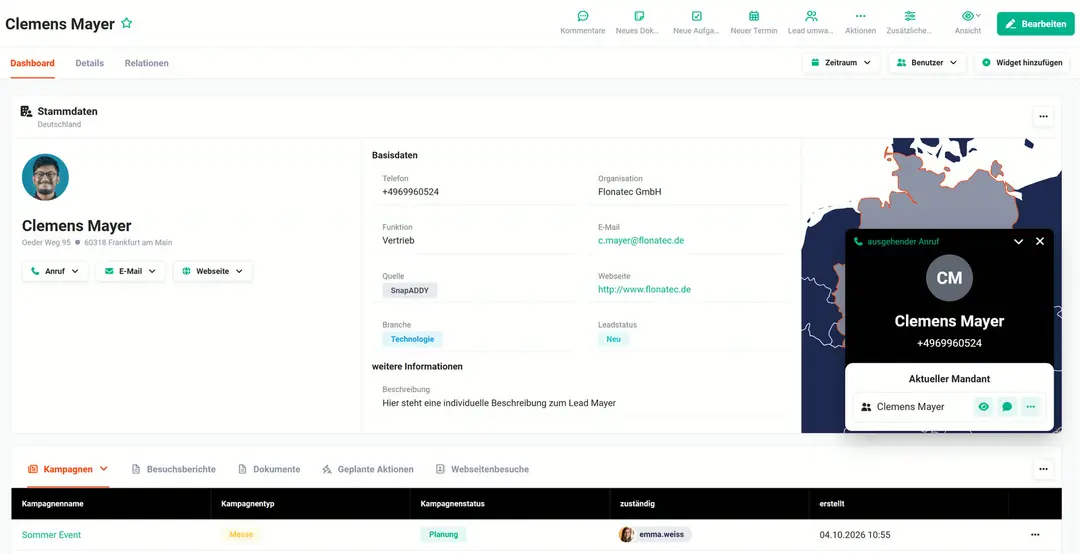Click the CM avatar in call popup
Viewport: 1080px width, 554px height.
pyautogui.click(x=949, y=278)
